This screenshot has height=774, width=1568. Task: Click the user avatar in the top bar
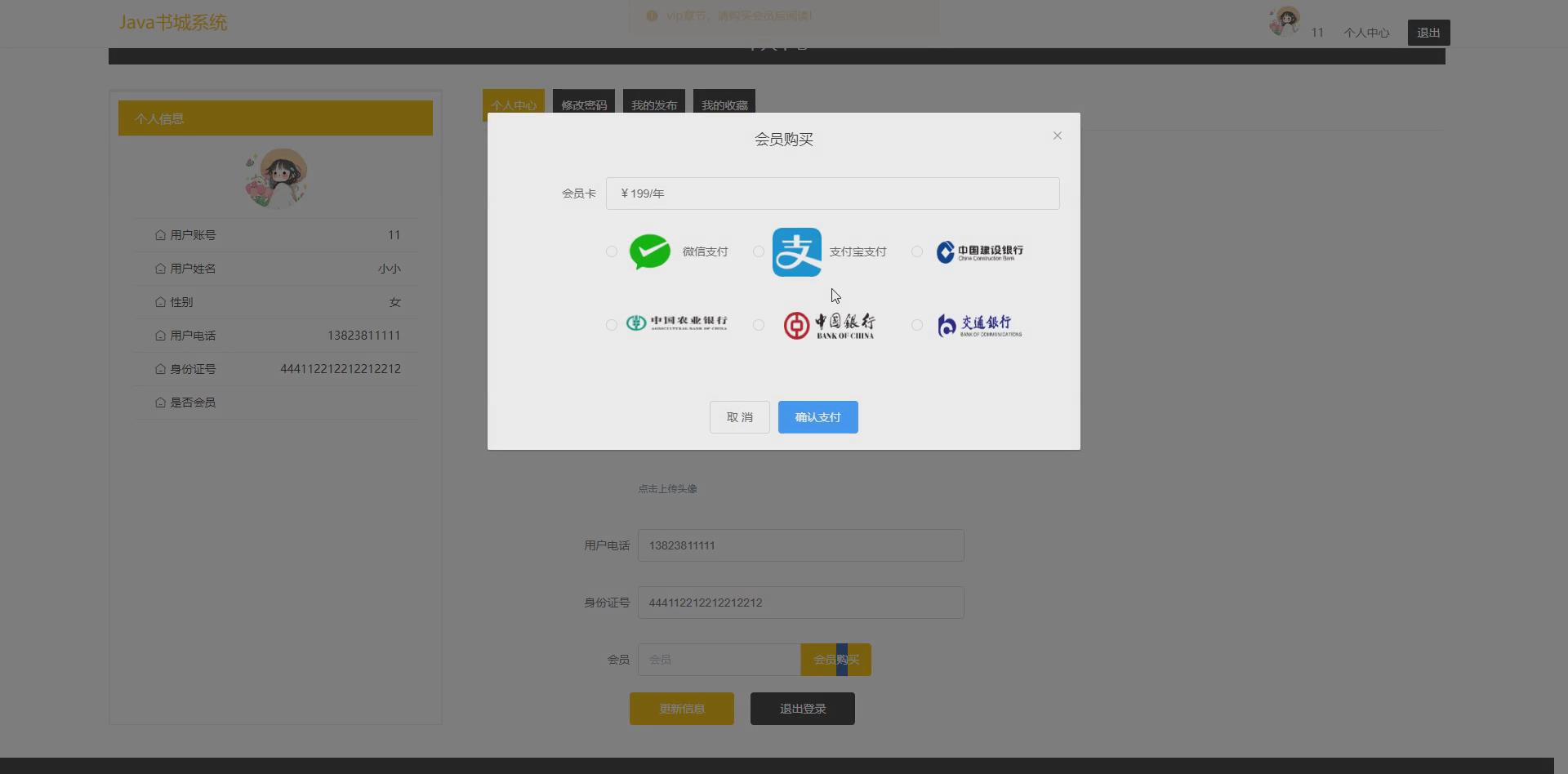point(1283,21)
